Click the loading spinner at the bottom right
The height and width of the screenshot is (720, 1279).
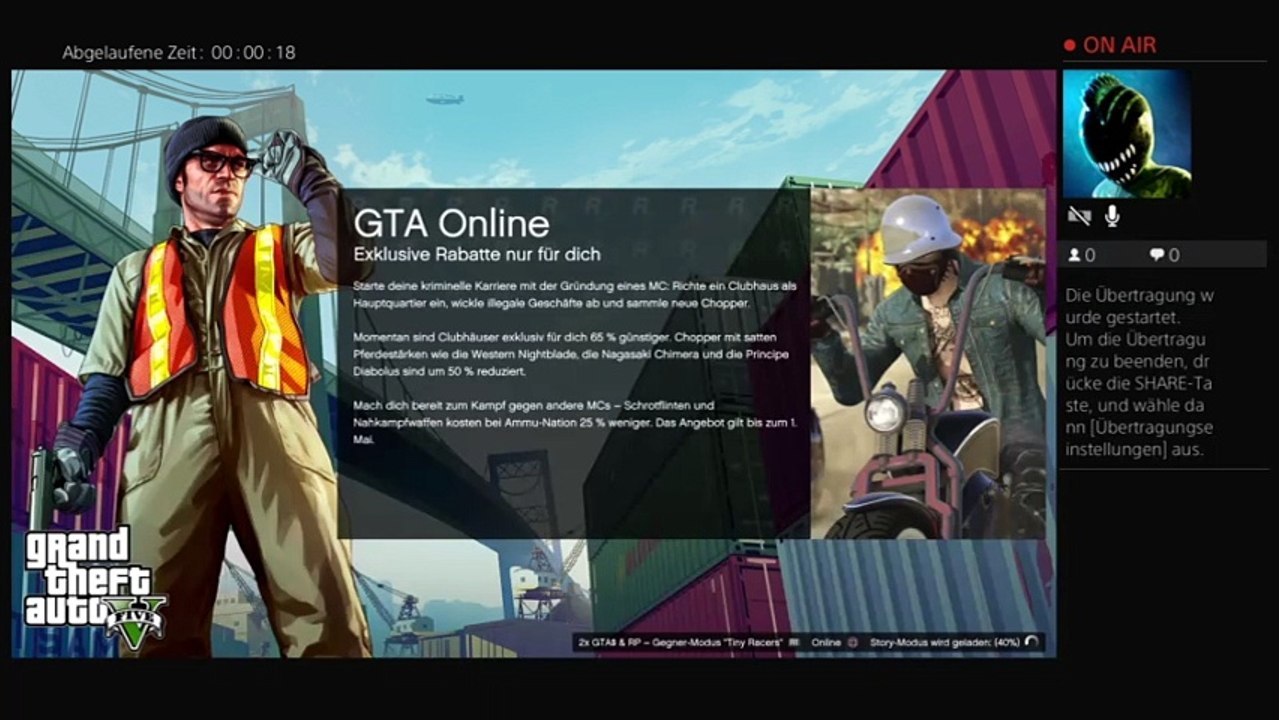pyautogui.click(x=1031, y=643)
